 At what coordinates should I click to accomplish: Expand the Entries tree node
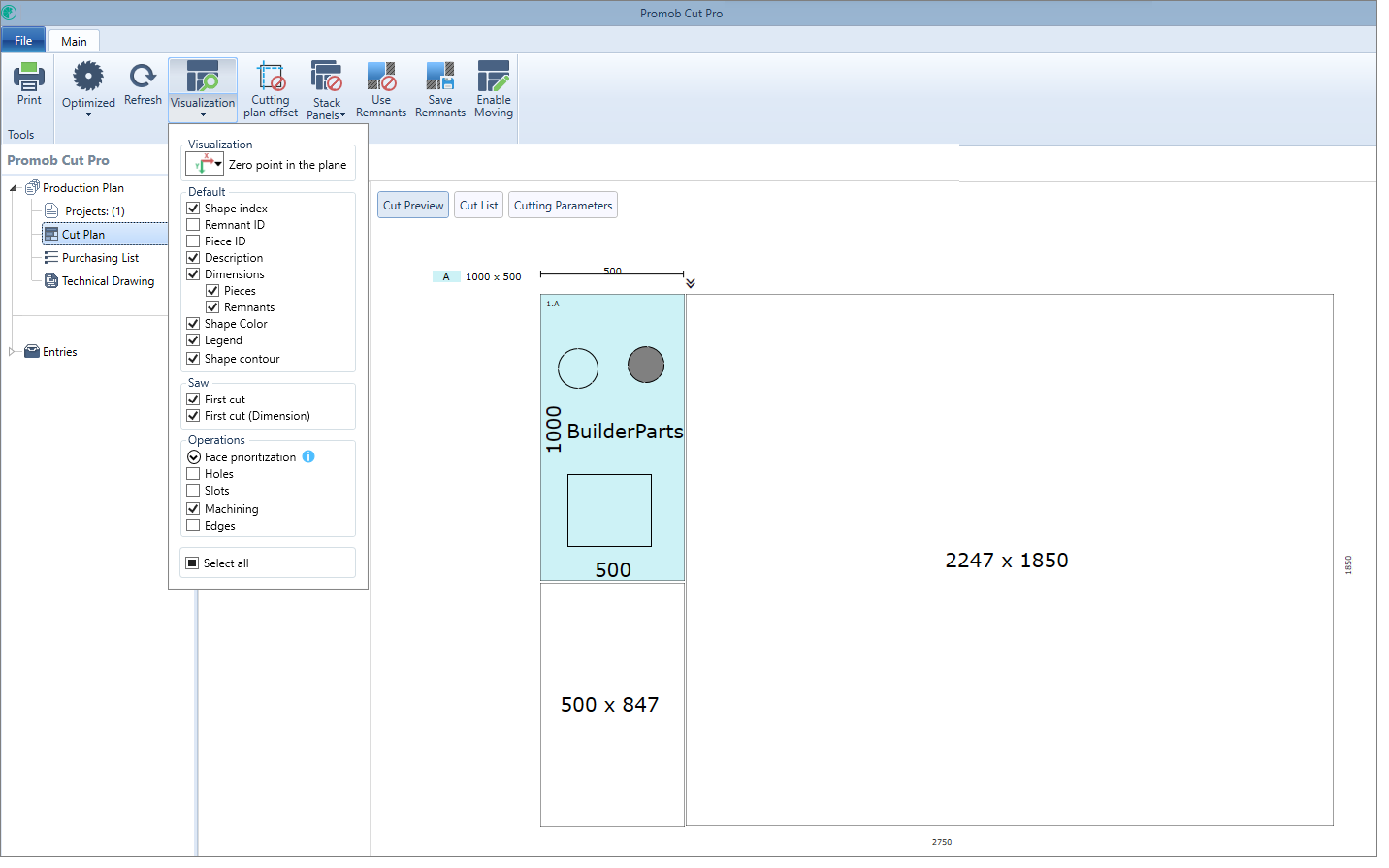(12, 352)
